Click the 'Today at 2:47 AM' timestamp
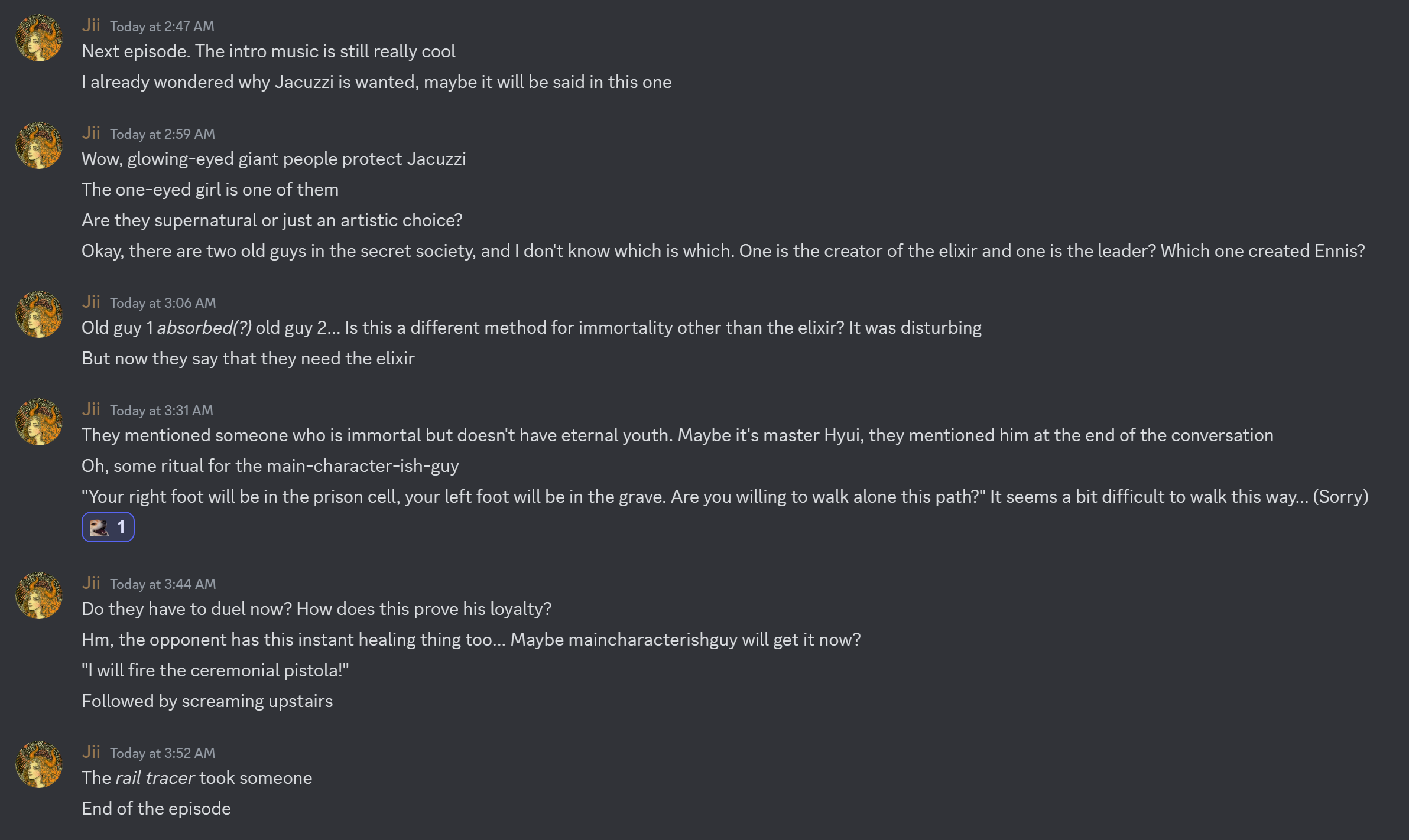This screenshot has width=1409, height=840. click(x=162, y=27)
